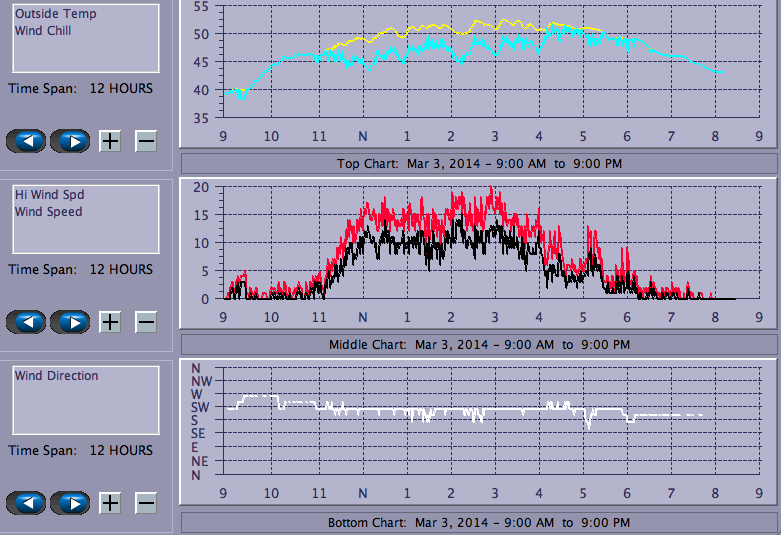This screenshot has width=781, height=535.
Task: Decrease the middle chart time span with minus
Action: pyautogui.click(x=146, y=322)
